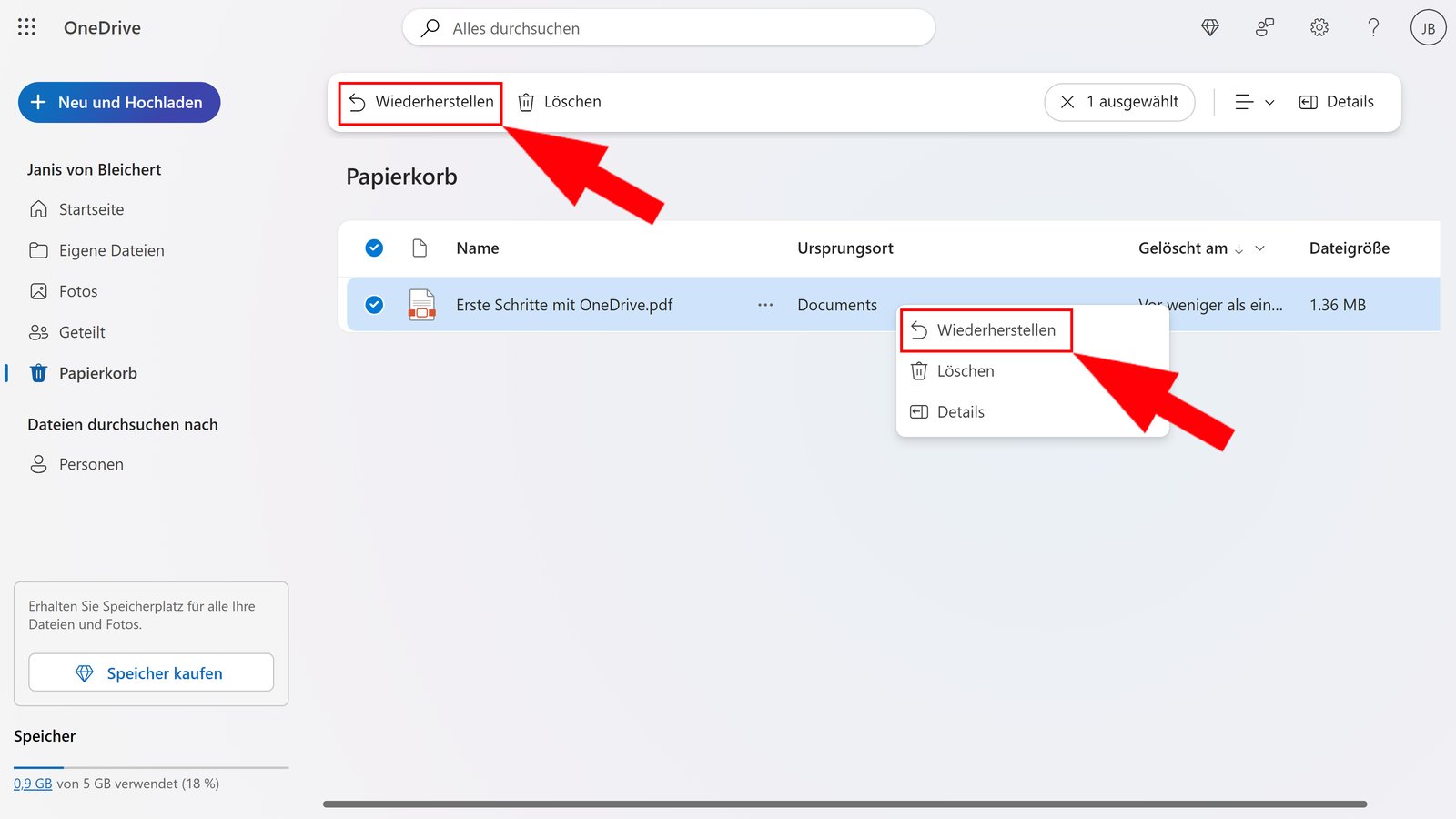
Task: Select Details in the context menu
Action: (960, 411)
